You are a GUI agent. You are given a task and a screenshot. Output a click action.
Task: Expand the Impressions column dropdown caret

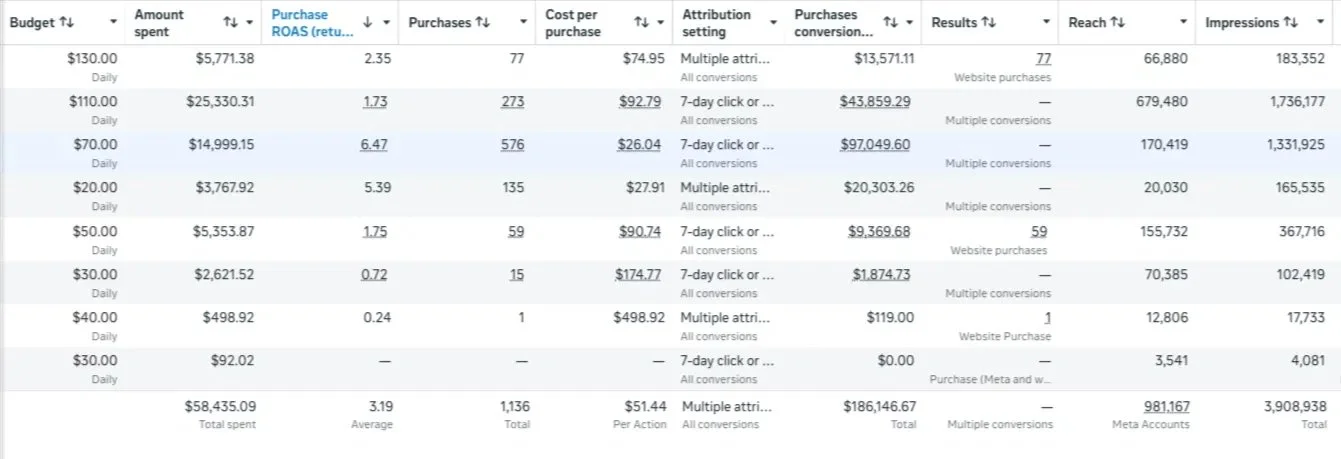point(1322,22)
